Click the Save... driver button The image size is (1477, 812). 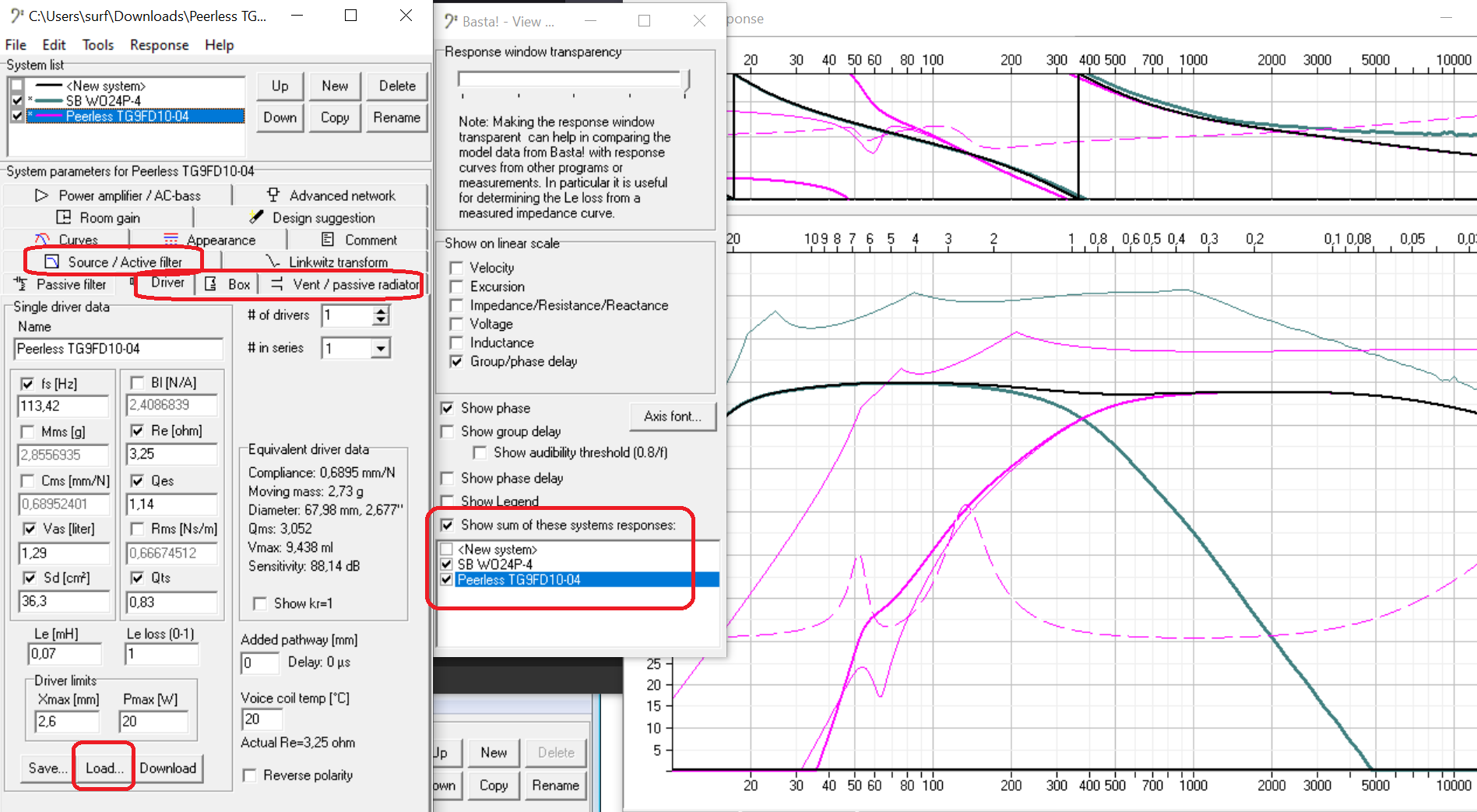tap(48, 768)
